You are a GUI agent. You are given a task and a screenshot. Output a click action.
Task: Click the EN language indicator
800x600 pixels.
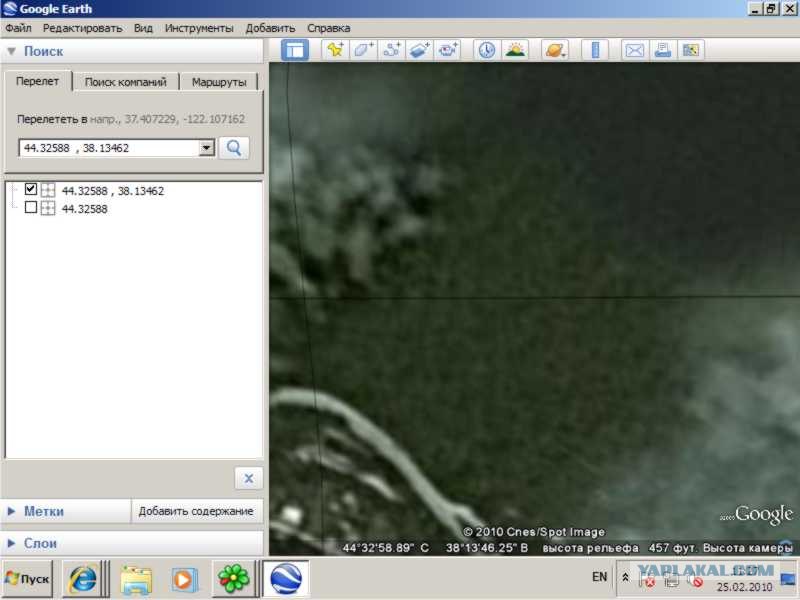point(599,577)
